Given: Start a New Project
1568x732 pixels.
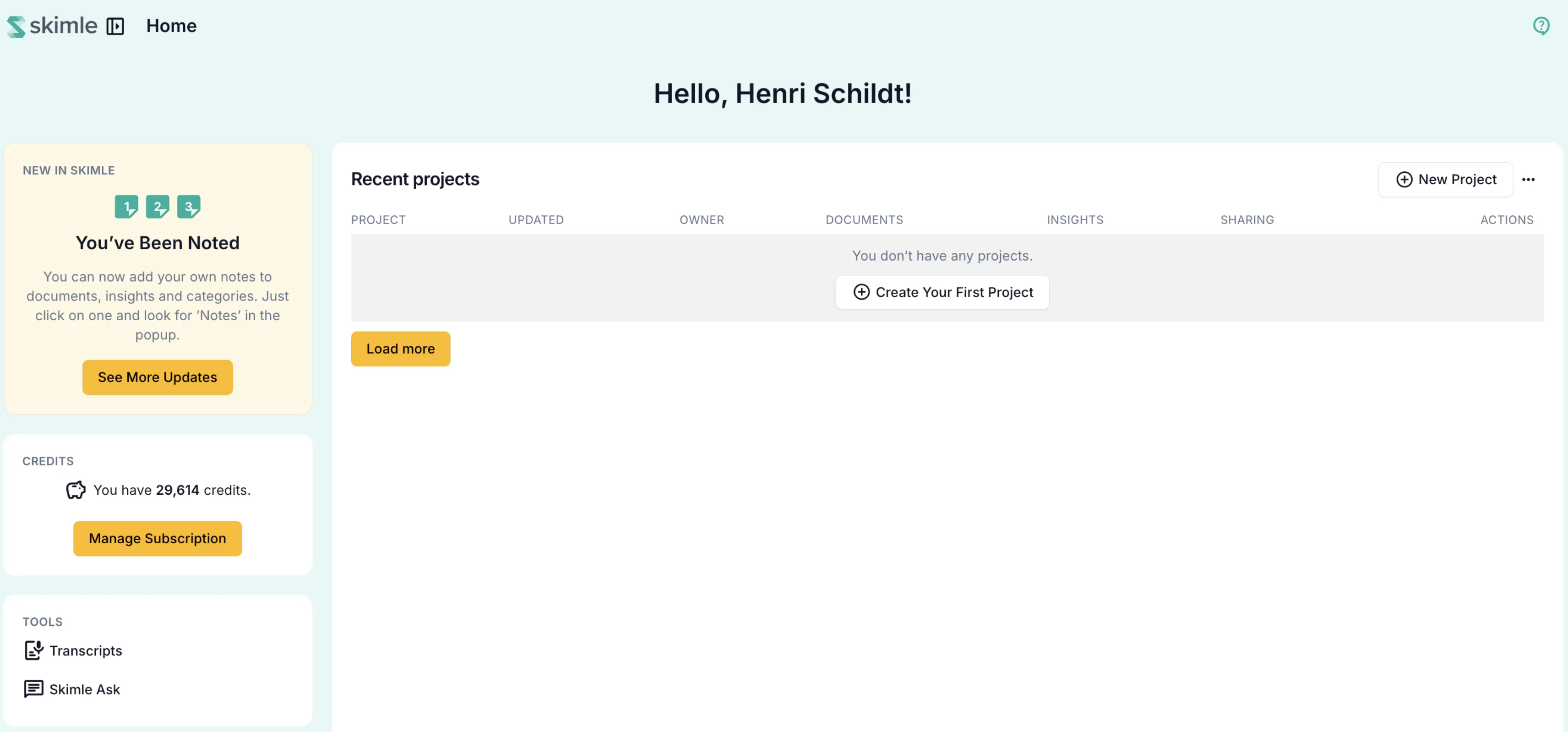Looking at the screenshot, I should coord(1445,179).
